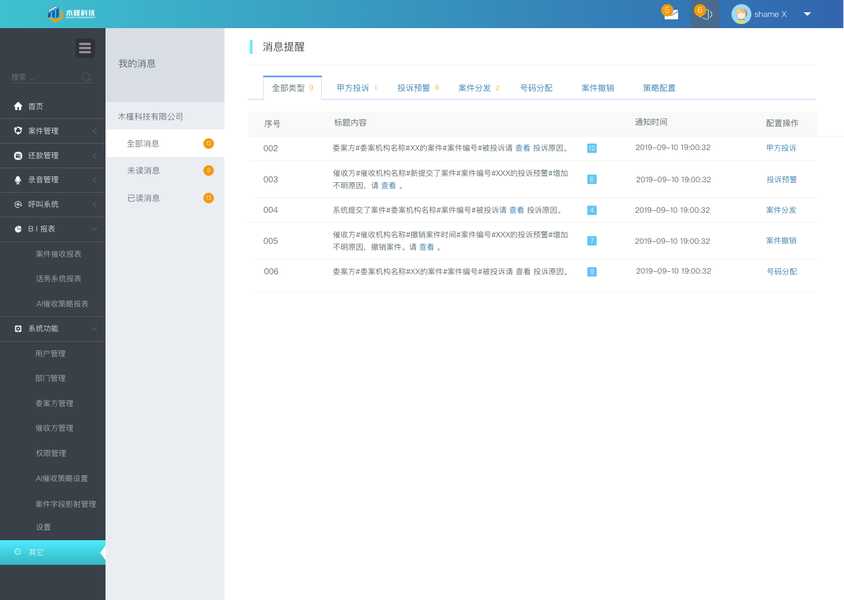Viewport: 844px width, 600px height.
Task: Open the speaker notifications icon with badge 6
Action: coord(705,13)
